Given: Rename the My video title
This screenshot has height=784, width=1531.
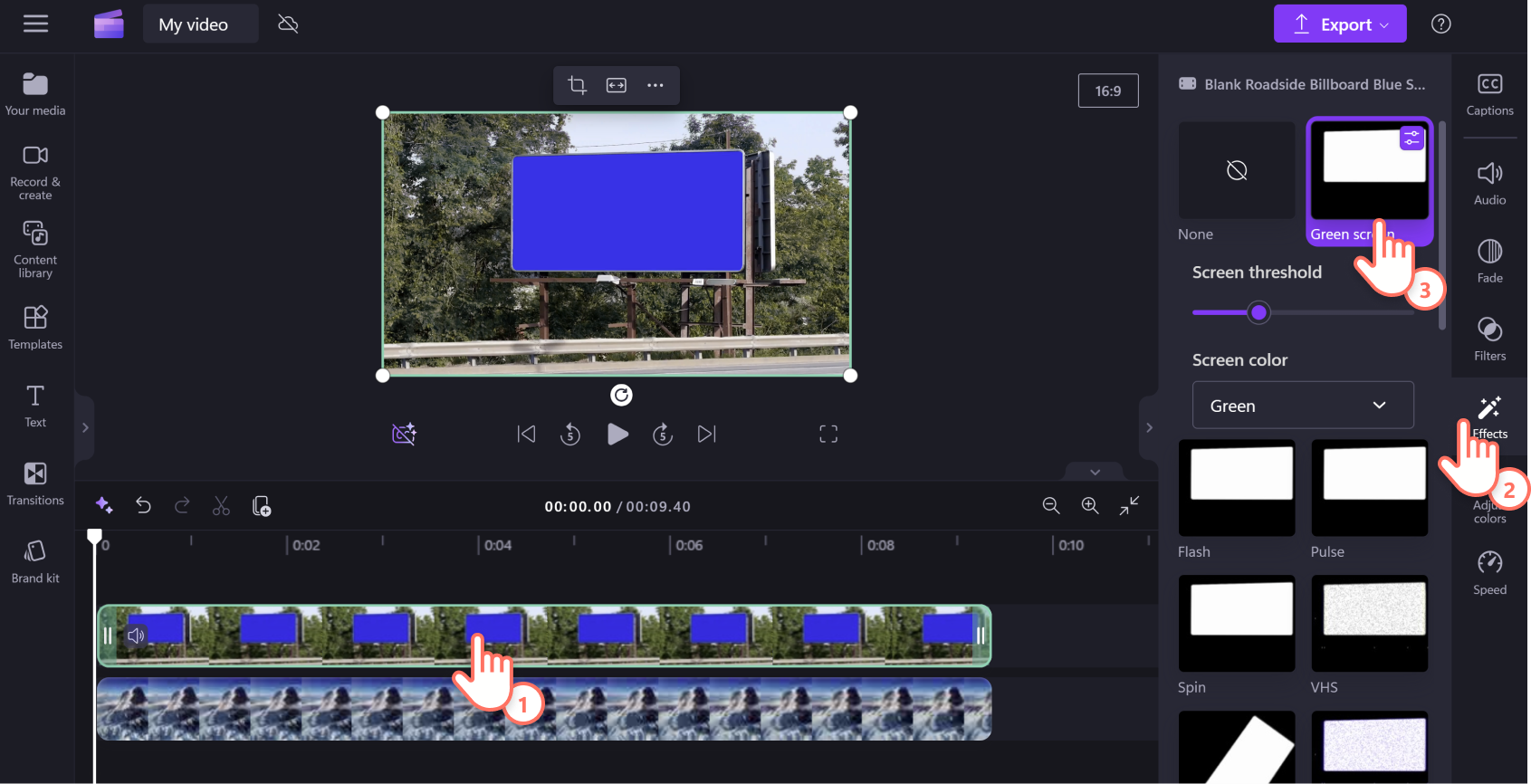Looking at the screenshot, I should tap(200, 24).
